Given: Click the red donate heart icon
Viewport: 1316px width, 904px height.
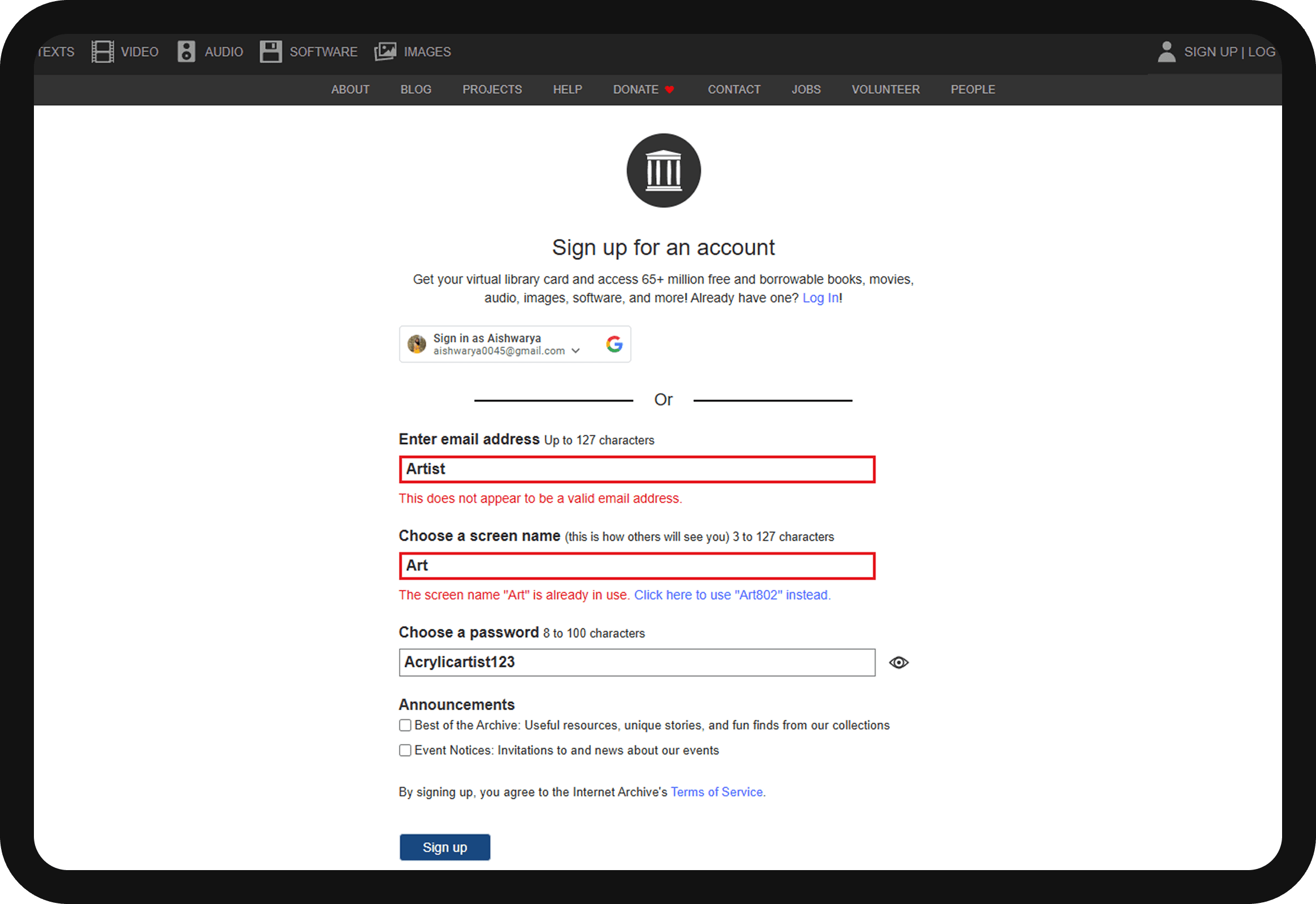Looking at the screenshot, I should [669, 89].
